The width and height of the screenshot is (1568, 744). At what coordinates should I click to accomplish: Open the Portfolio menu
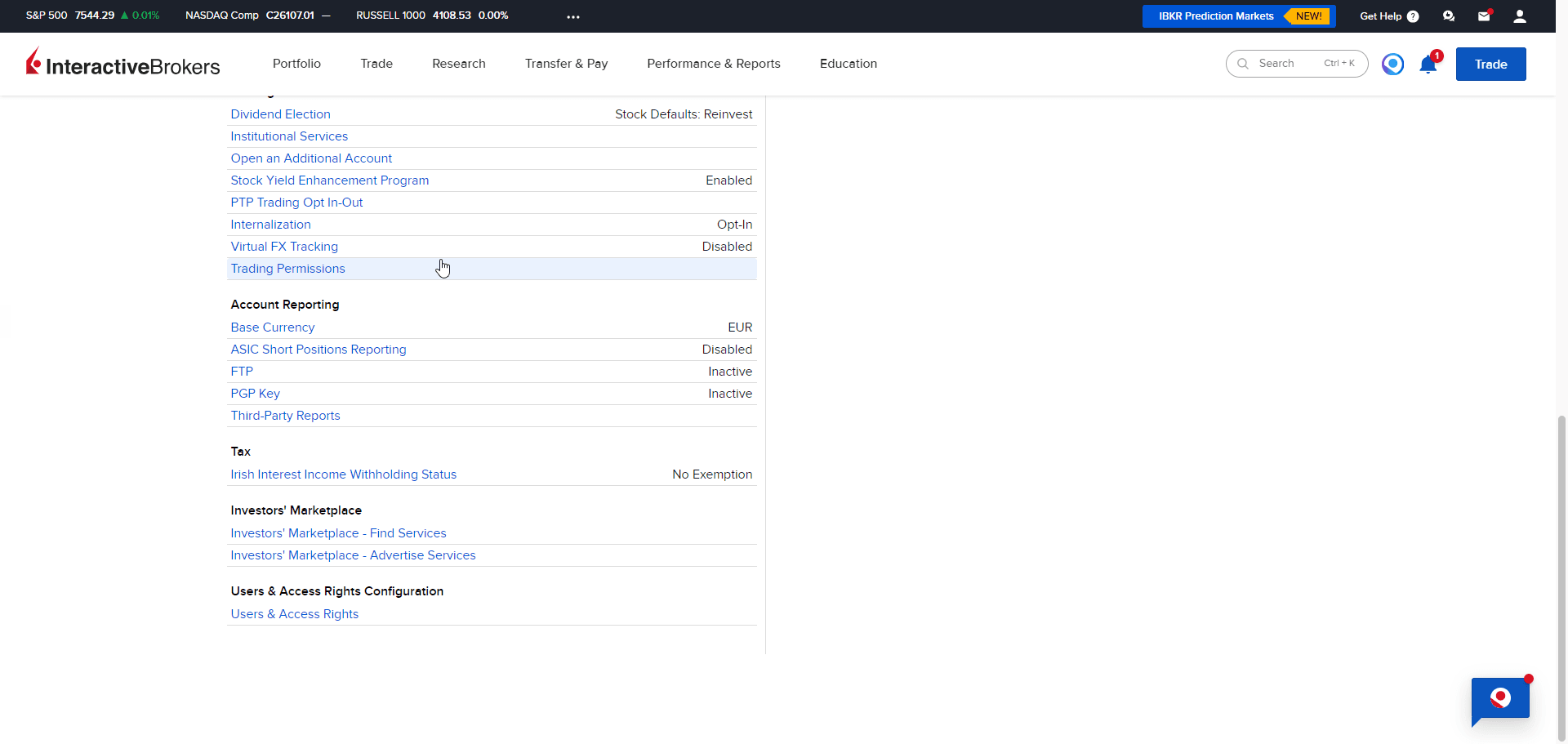(x=296, y=64)
